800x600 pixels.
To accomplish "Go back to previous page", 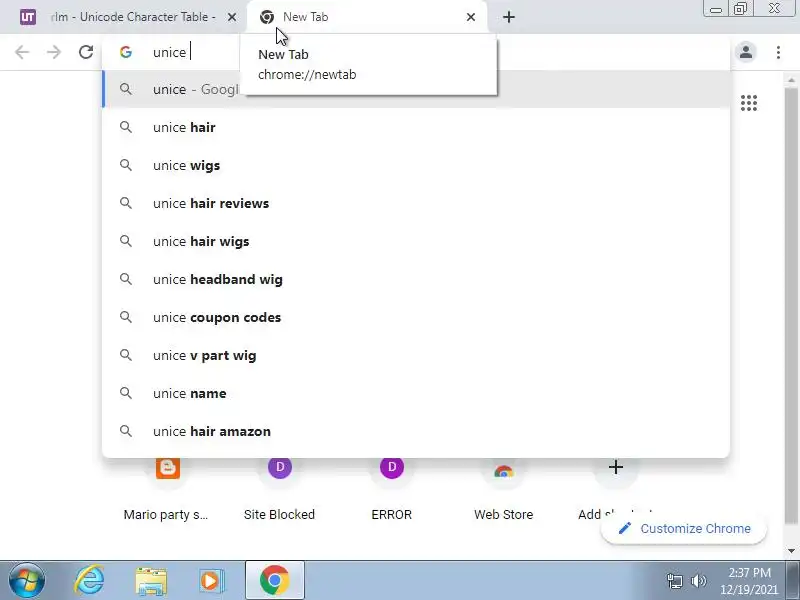I will [22, 52].
